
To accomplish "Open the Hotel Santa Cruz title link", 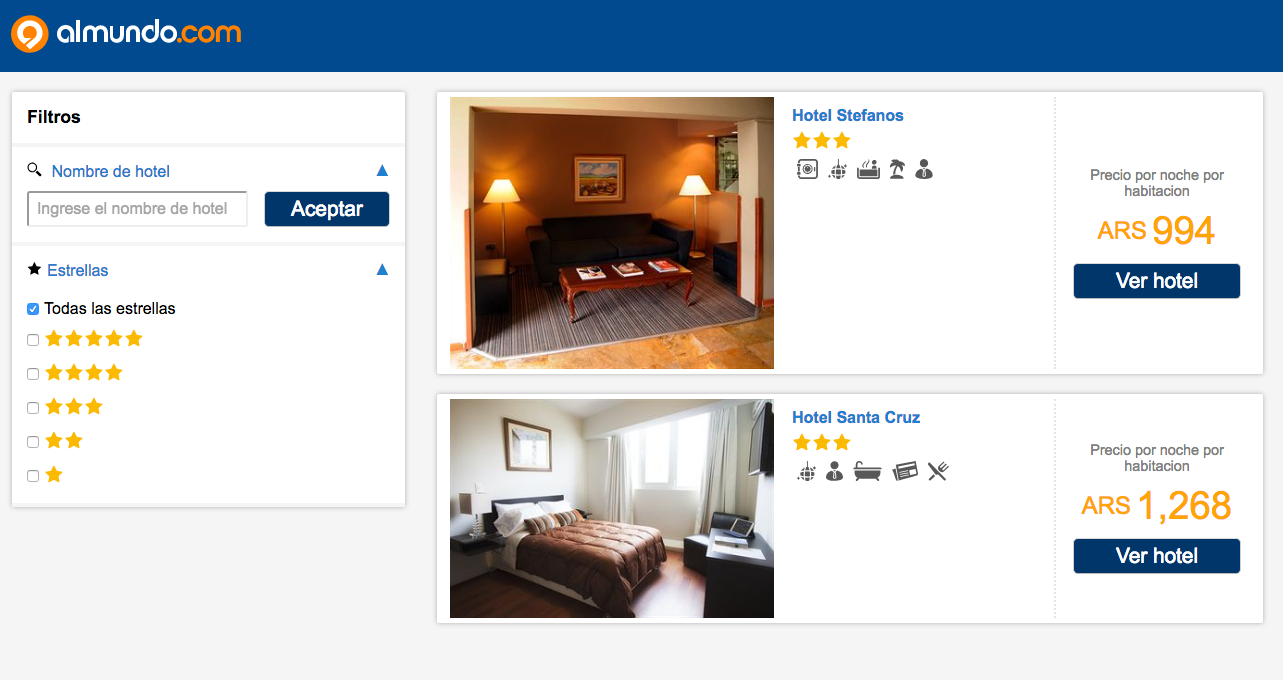I will coord(856,417).
